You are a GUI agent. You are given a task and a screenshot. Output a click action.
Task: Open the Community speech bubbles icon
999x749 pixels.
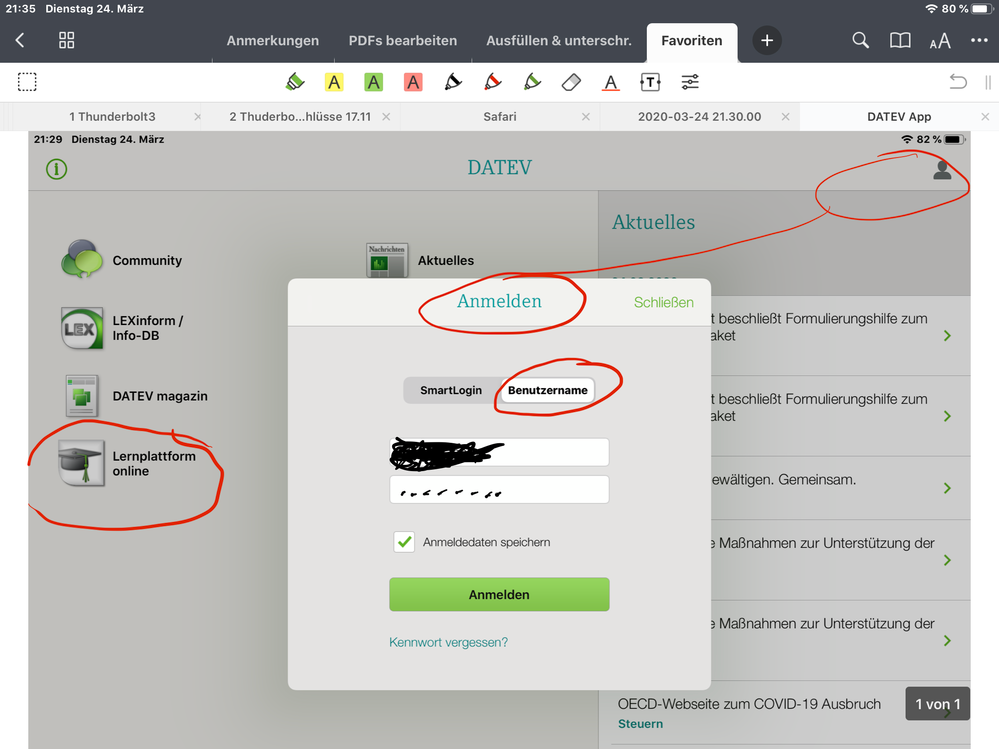[x=82, y=259]
